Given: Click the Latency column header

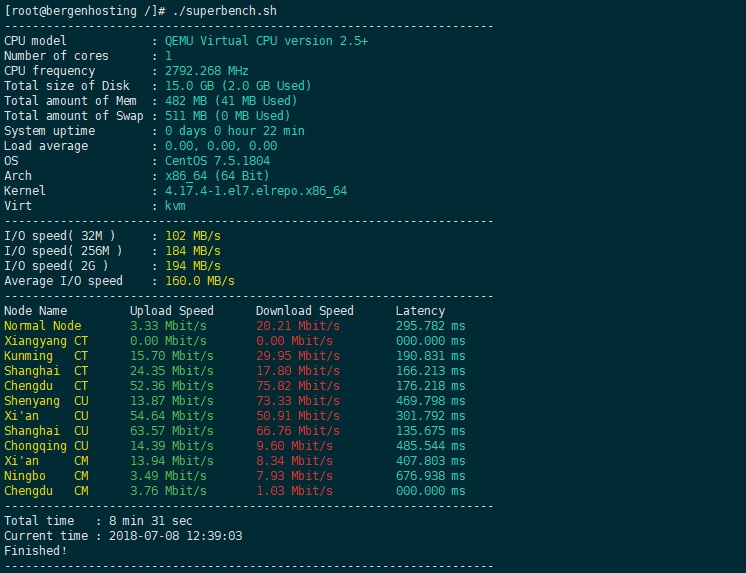Looking at the screenshot, I should pyautogui.click(x=420, y=311).
